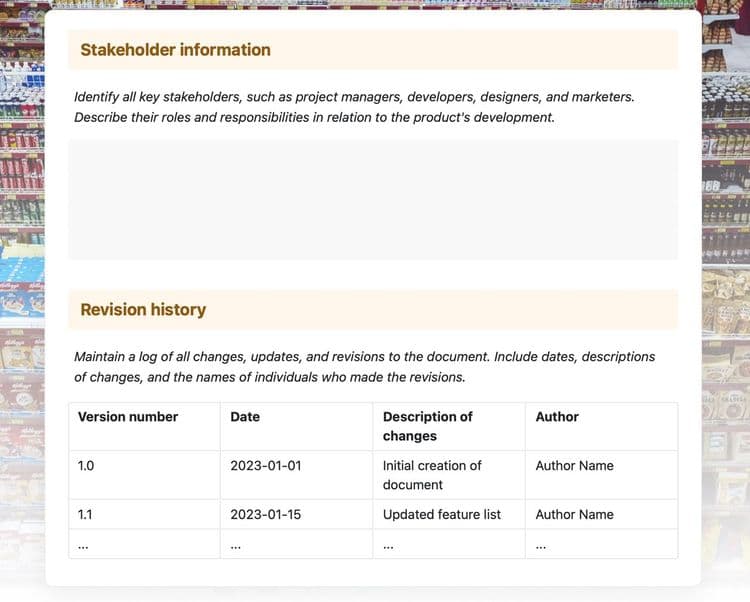Click the Revision history heading
This screenshot has width=750, height=602.
pyautogui.click(x=143, y=309)
